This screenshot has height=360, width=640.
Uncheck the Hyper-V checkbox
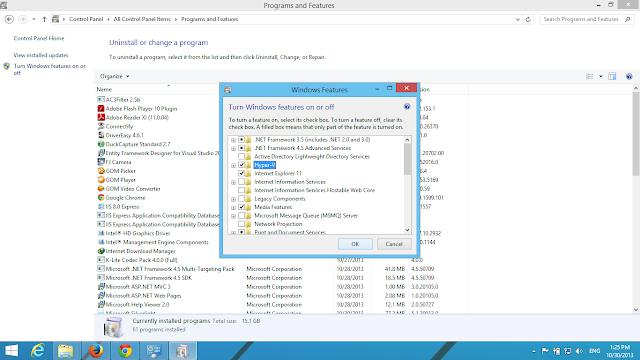pos(241,165)
